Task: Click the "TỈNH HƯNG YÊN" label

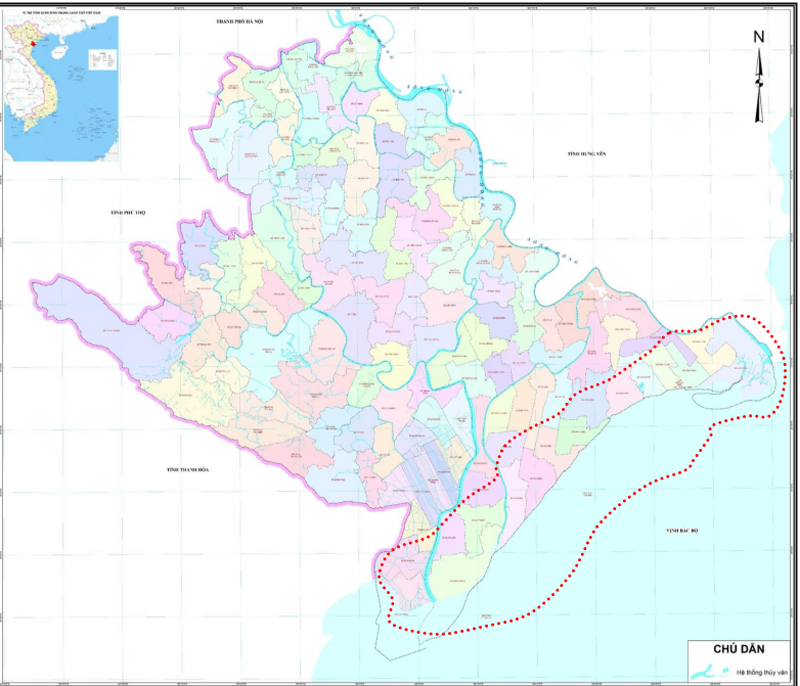Action: 587,154
